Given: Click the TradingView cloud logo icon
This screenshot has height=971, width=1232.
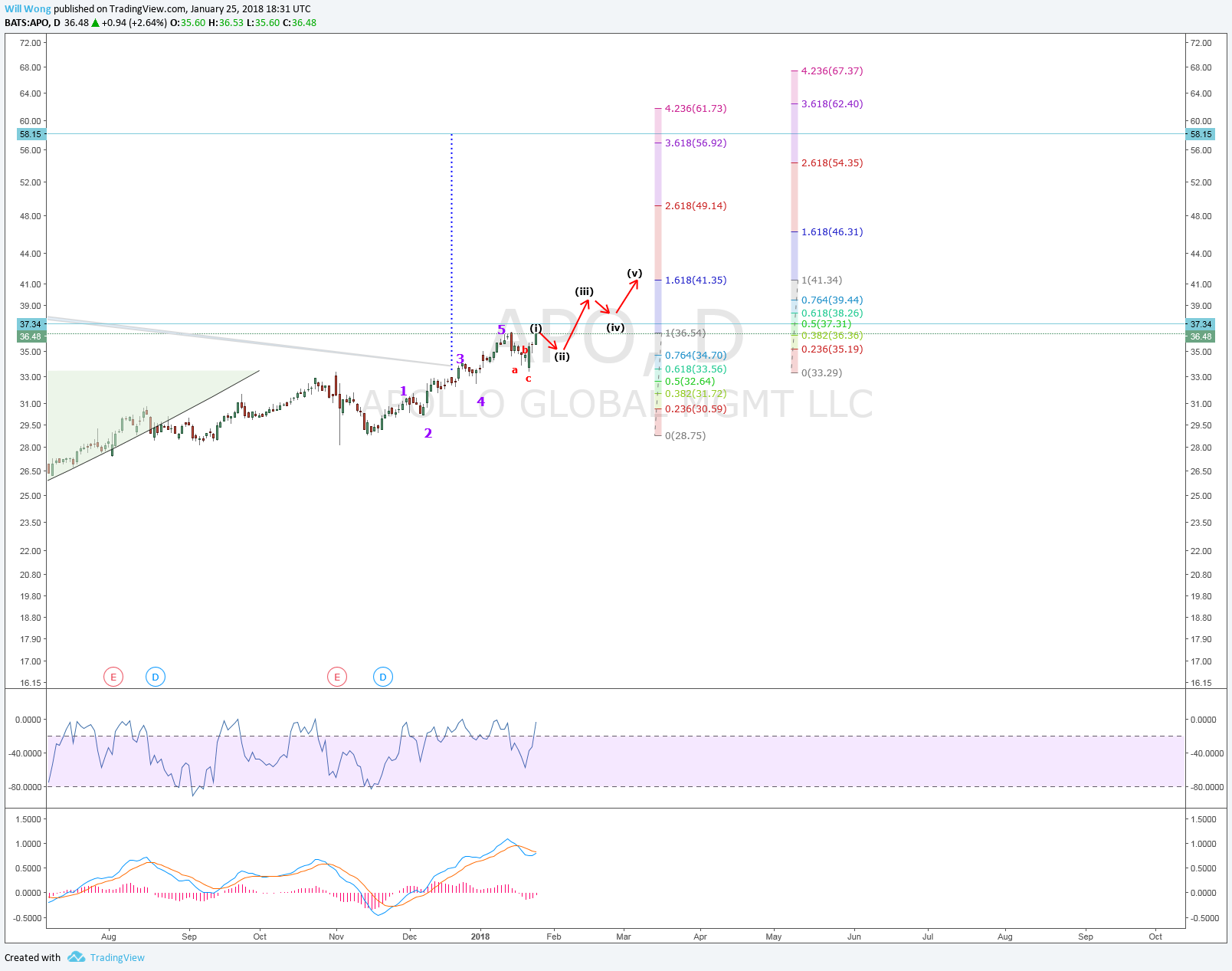Looking at the screenshot, I should pos(76,956).
